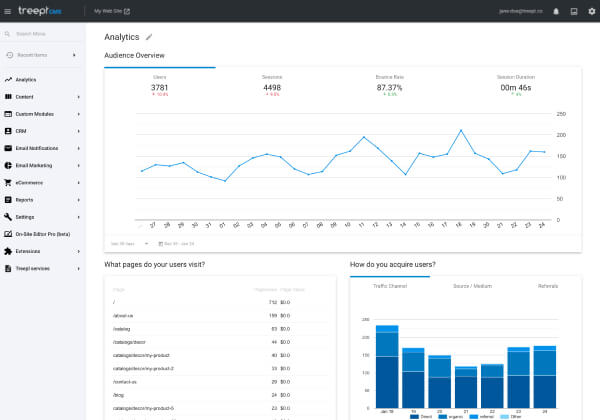Click the /contact-us page row

[x=220, y=382]
